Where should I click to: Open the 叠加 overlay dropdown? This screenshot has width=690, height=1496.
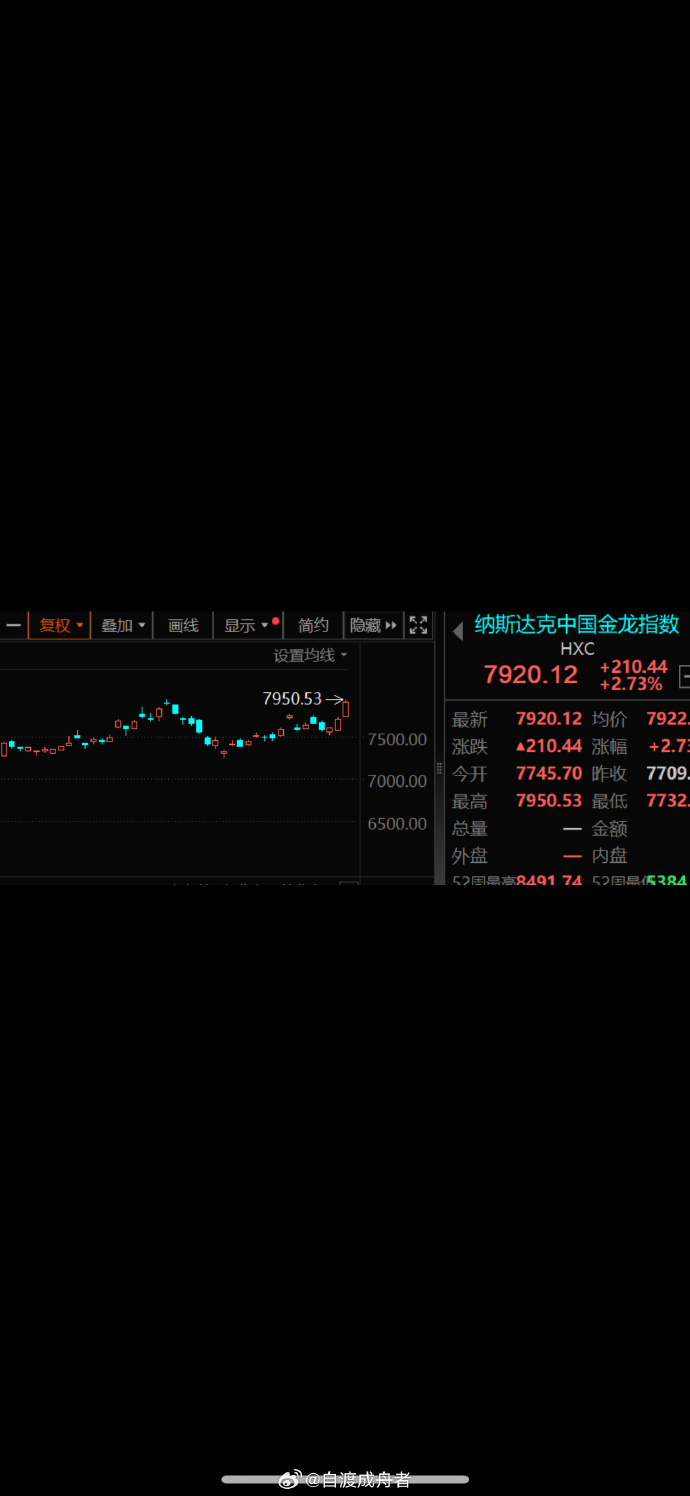pos(123,625)
